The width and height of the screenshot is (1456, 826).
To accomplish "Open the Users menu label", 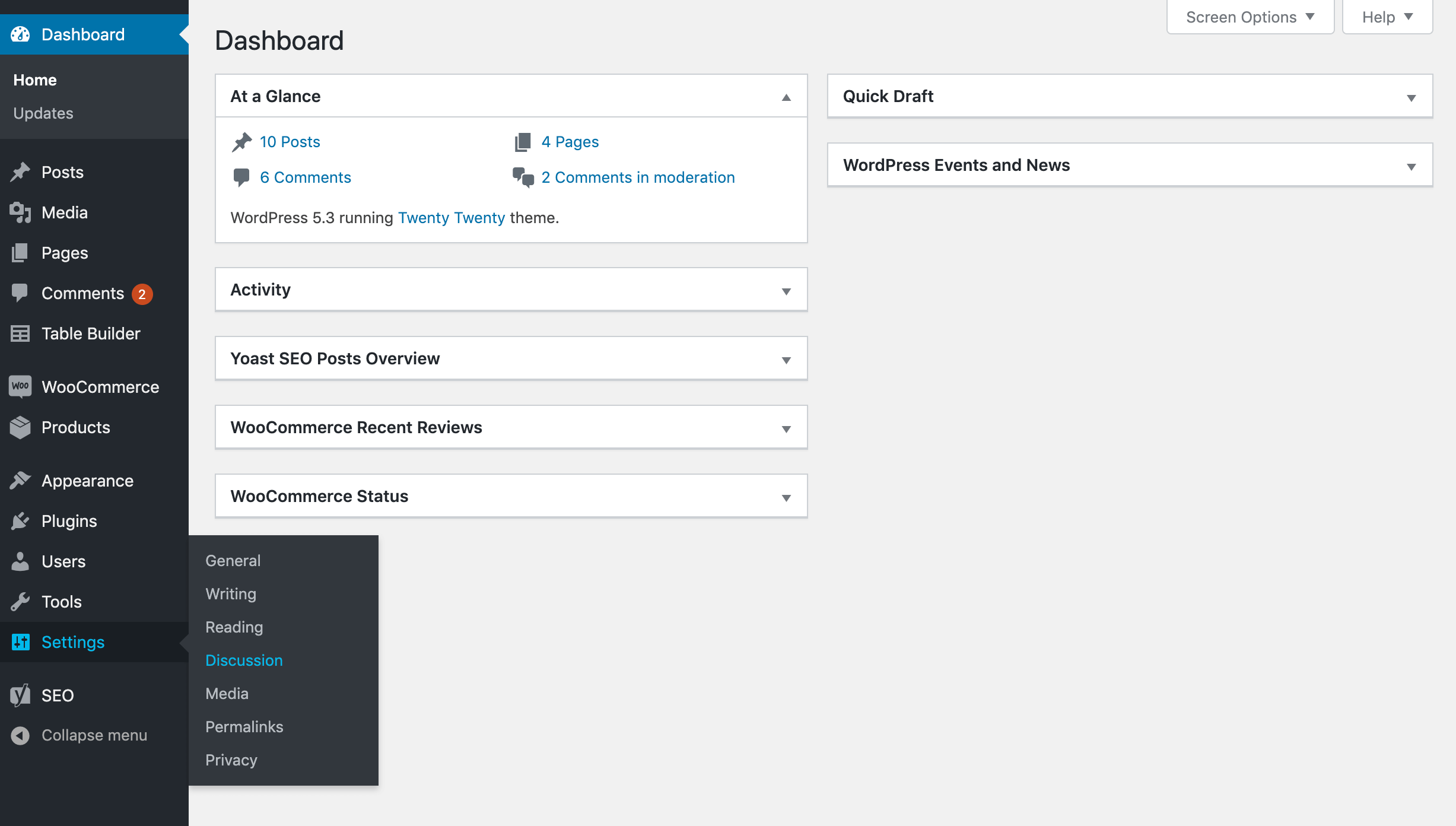I will [63, 561].
